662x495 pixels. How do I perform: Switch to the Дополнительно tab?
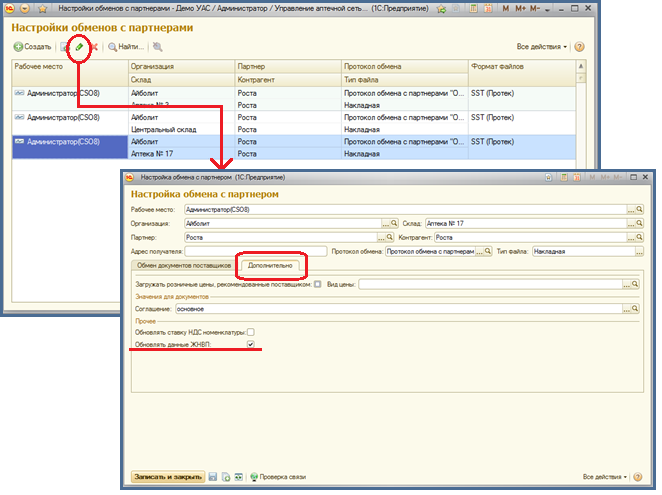pos(270,265)
